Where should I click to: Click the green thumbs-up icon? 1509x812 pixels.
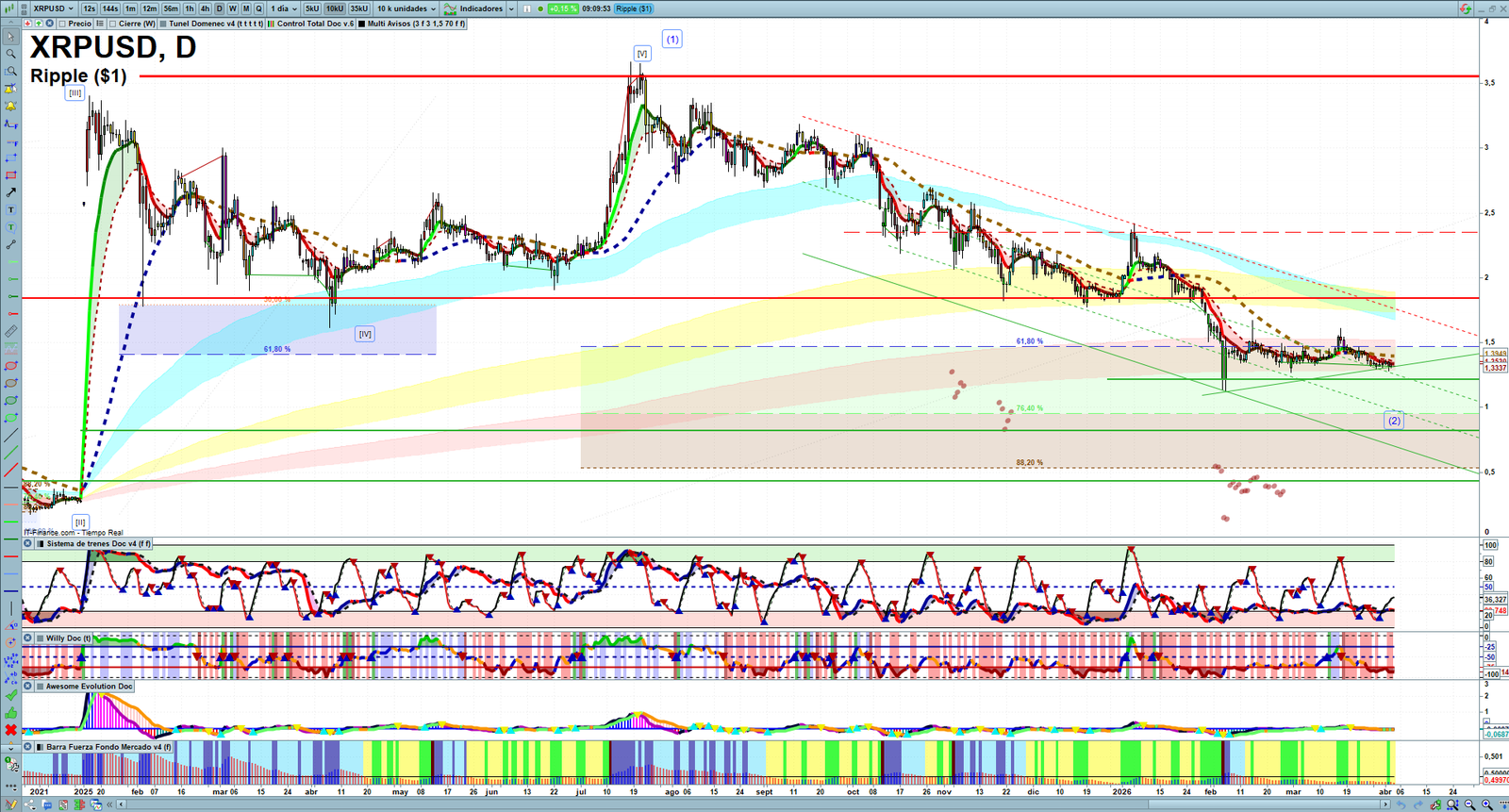10,713
